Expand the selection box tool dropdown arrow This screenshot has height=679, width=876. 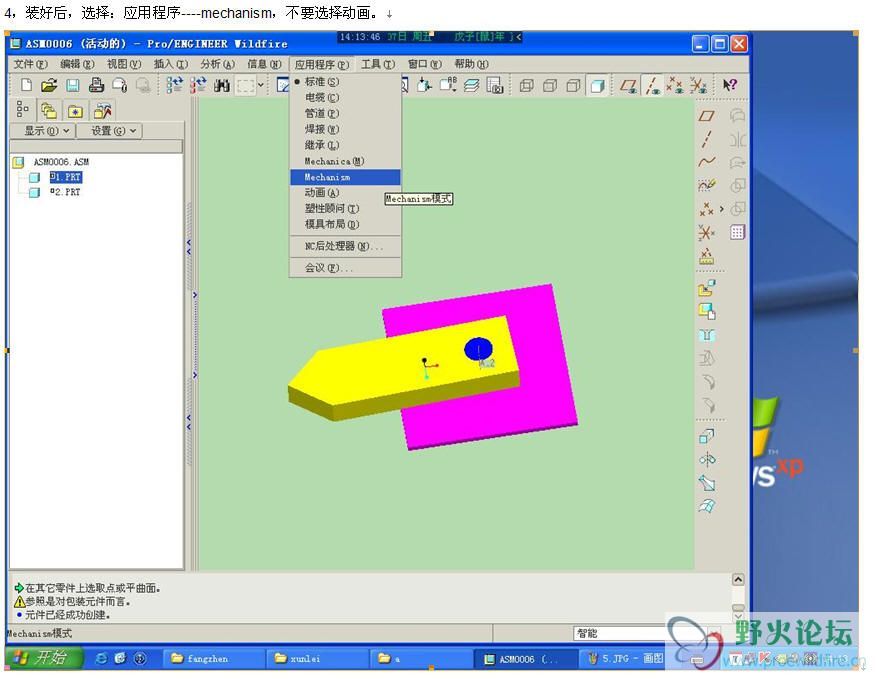[x=260, y=86]
